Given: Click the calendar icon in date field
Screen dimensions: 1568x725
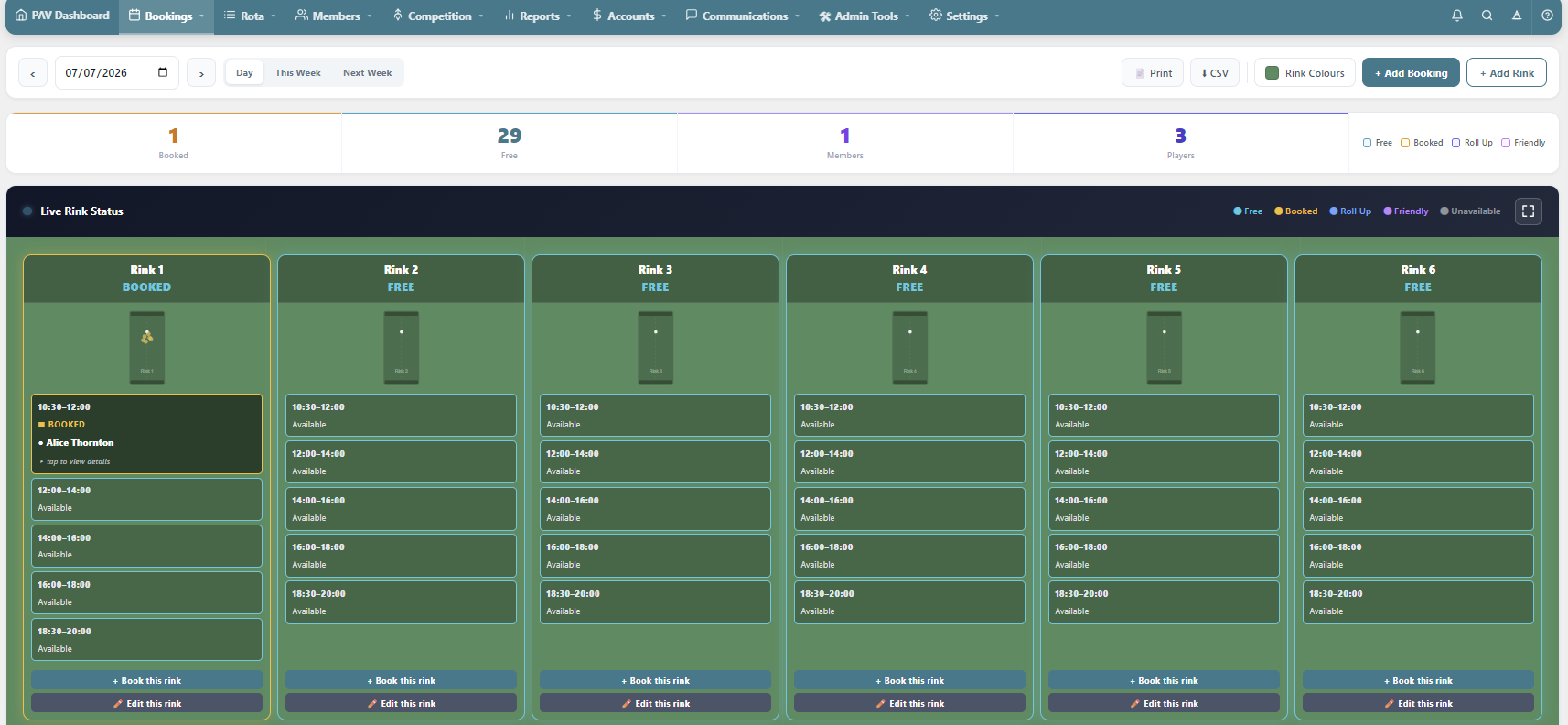Looking at the screenshot, I should [x=163, y=72].
